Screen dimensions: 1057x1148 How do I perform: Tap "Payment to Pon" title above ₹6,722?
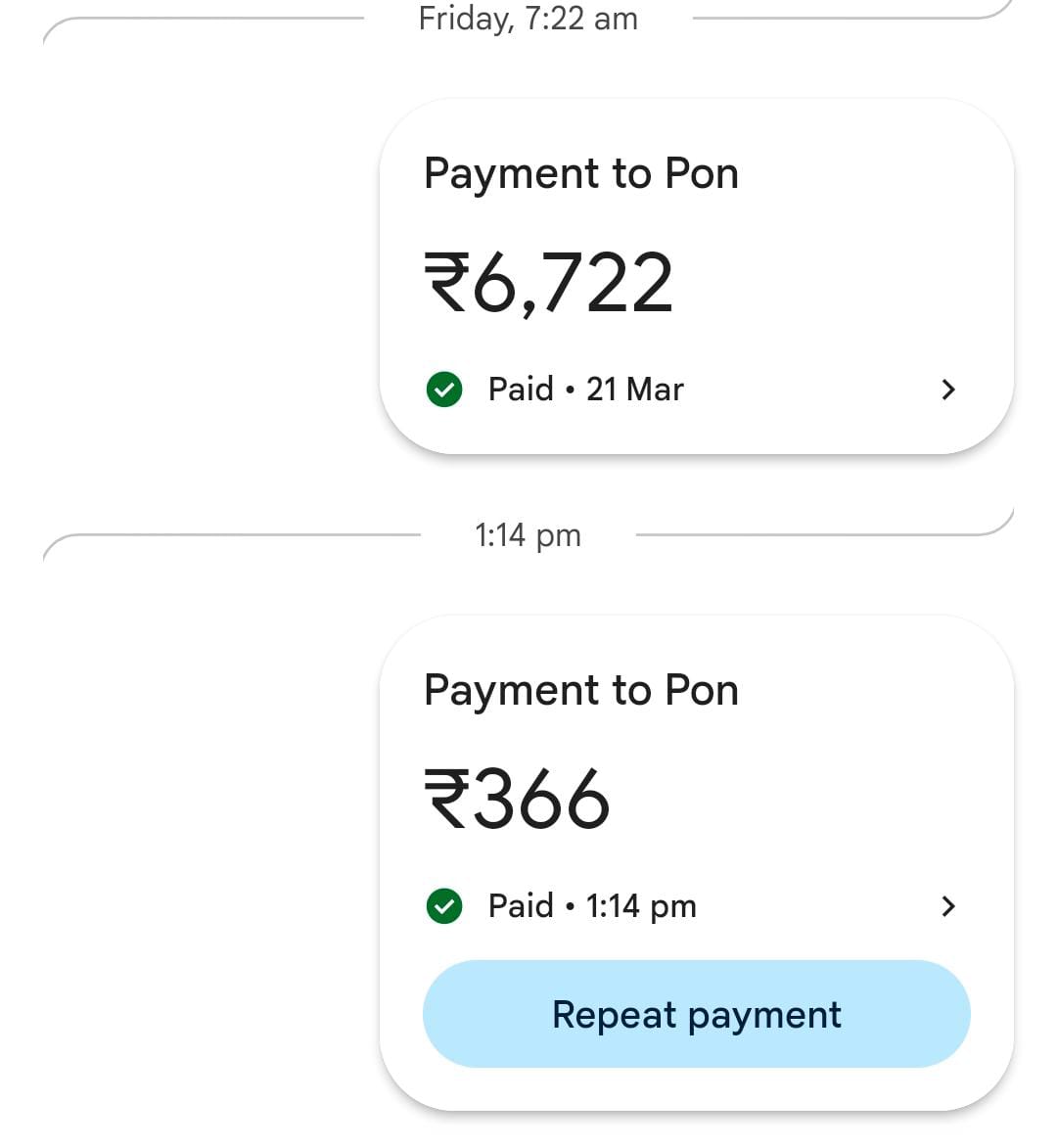point(580,174)
